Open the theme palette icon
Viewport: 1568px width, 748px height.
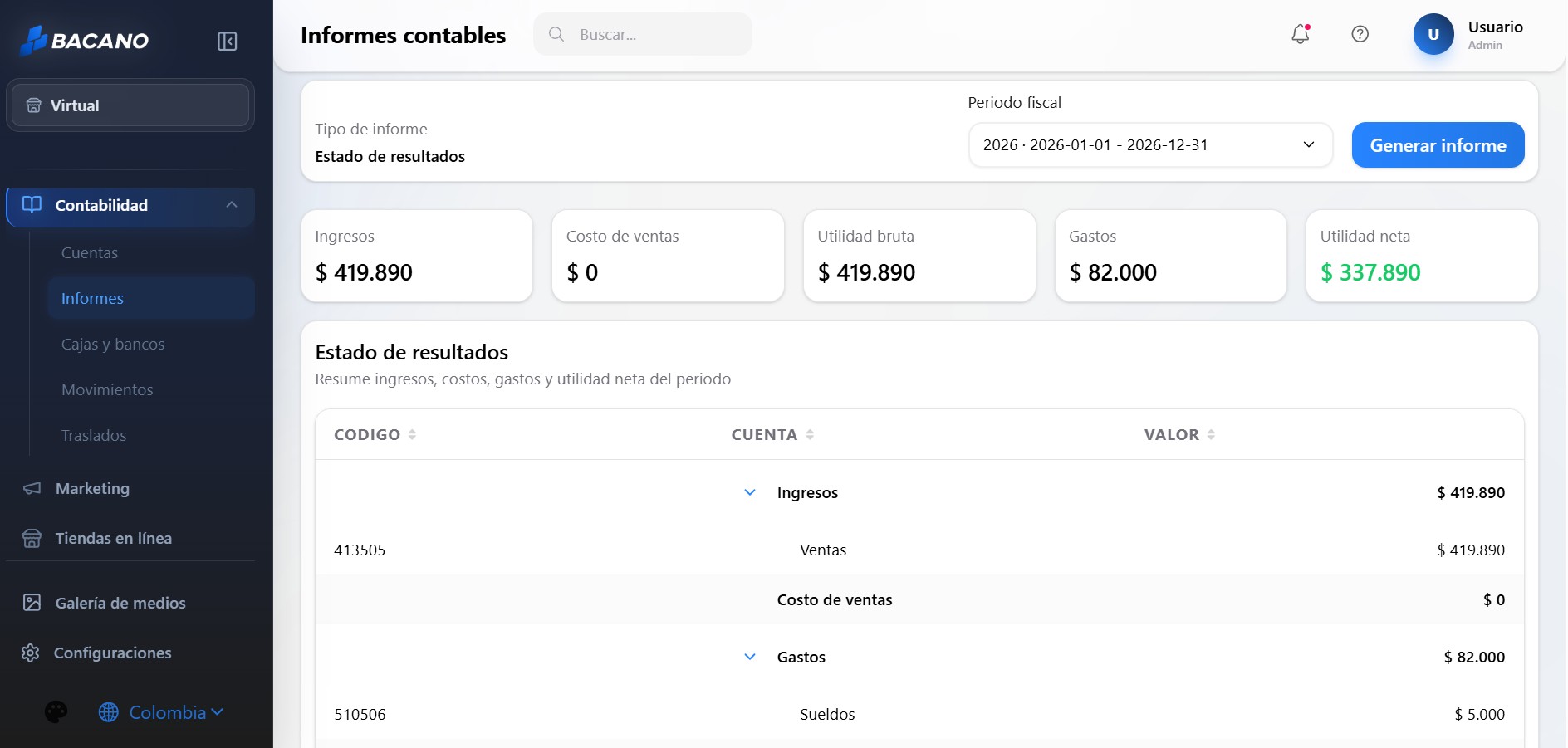tap(56, 711)
